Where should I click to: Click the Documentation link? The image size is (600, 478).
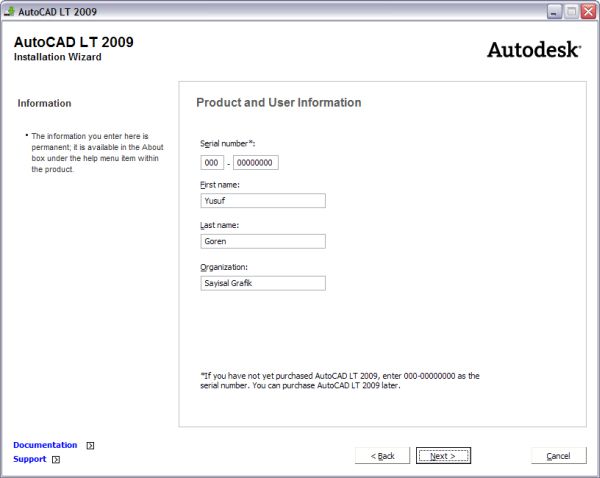45,445
